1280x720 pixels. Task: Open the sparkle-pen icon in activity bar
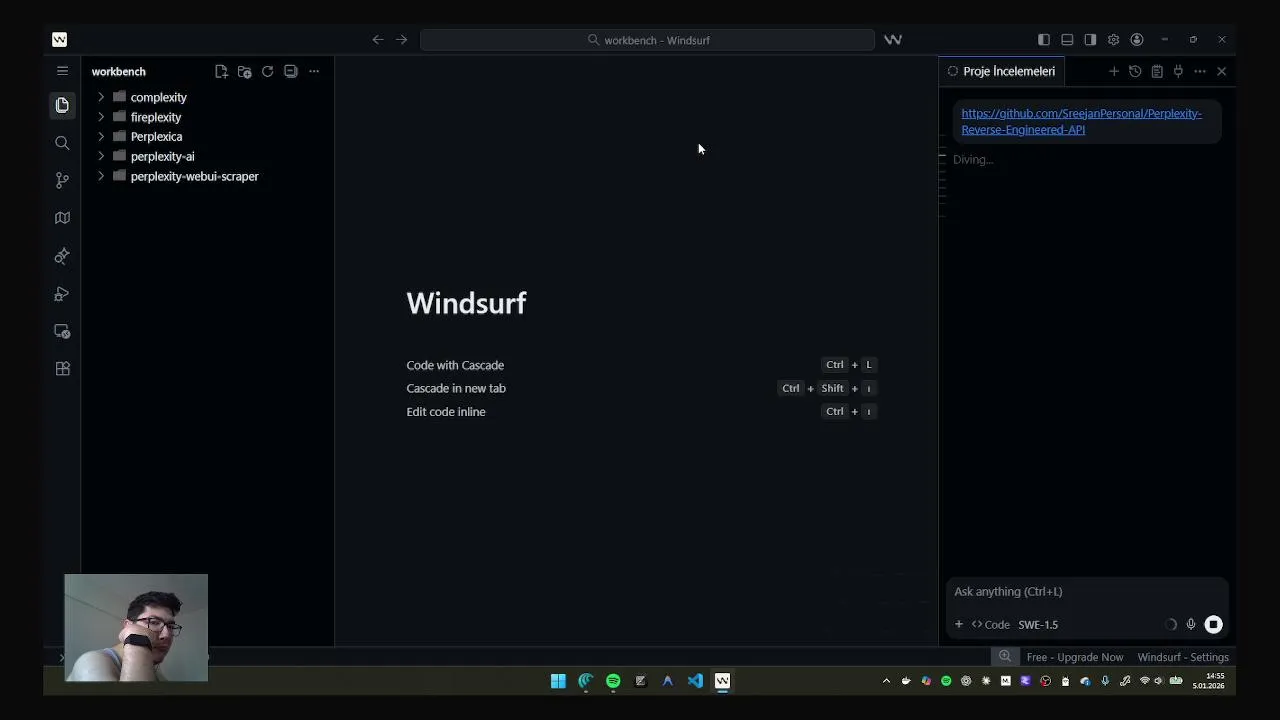click(62, 256)
